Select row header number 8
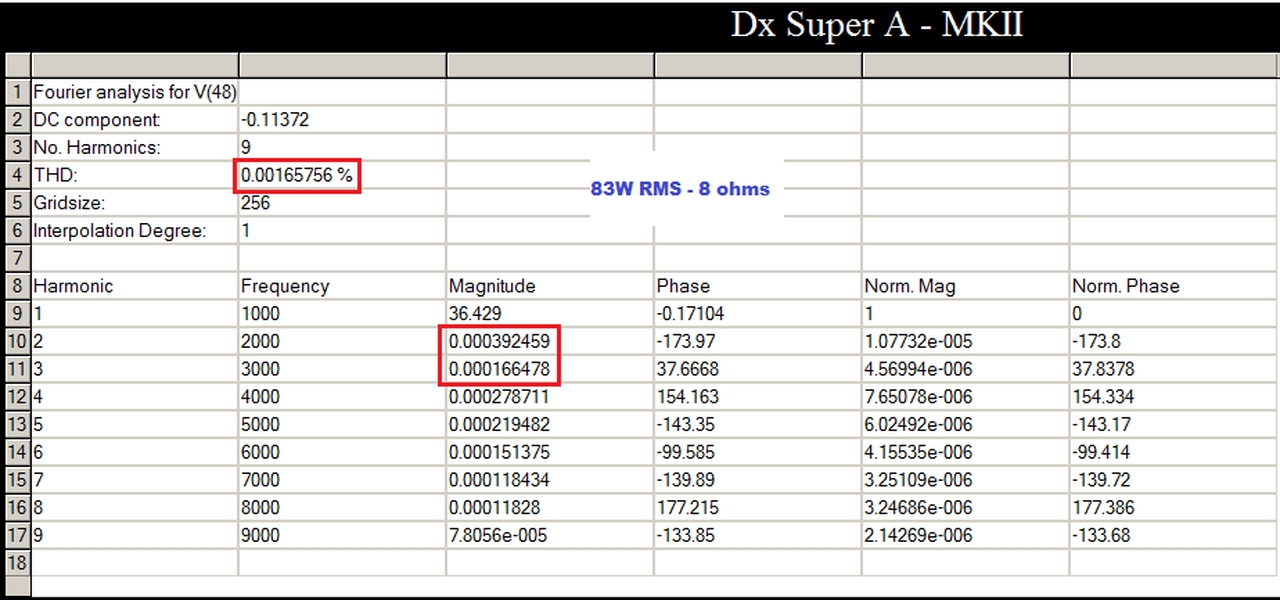Screen dimensions: 1280x600 (x=17, y=286)
